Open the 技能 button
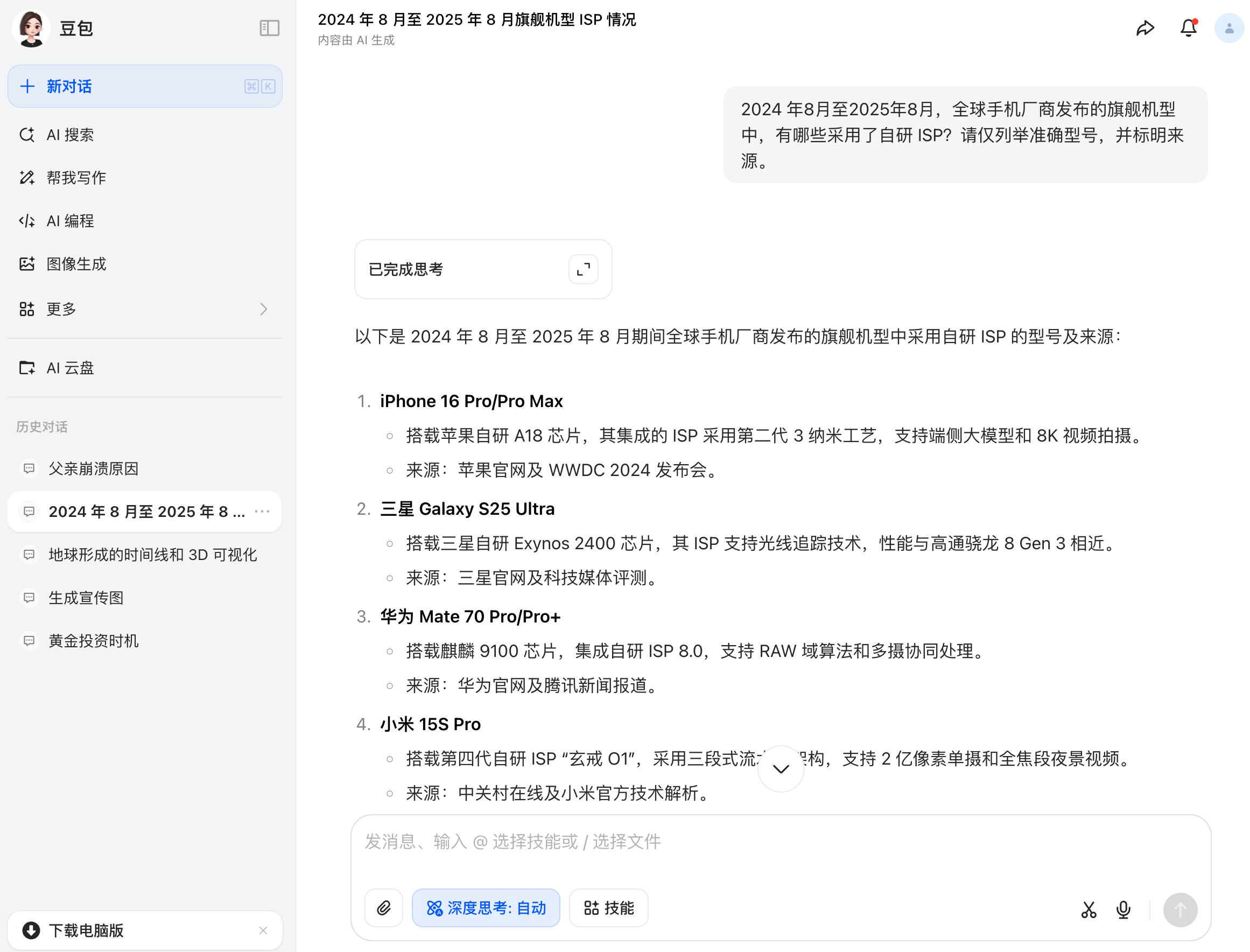1250x952 pixels. coord(608,908)
